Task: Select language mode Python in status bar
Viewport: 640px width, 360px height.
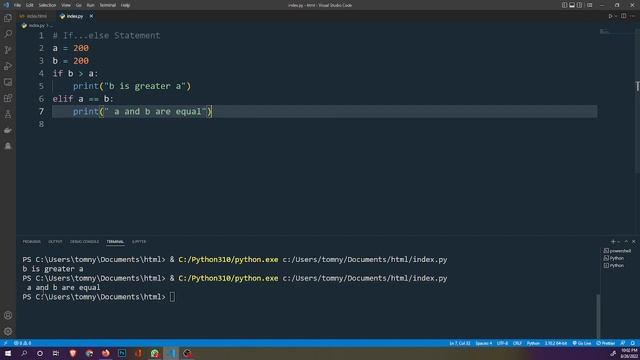Action: [533, 343]
